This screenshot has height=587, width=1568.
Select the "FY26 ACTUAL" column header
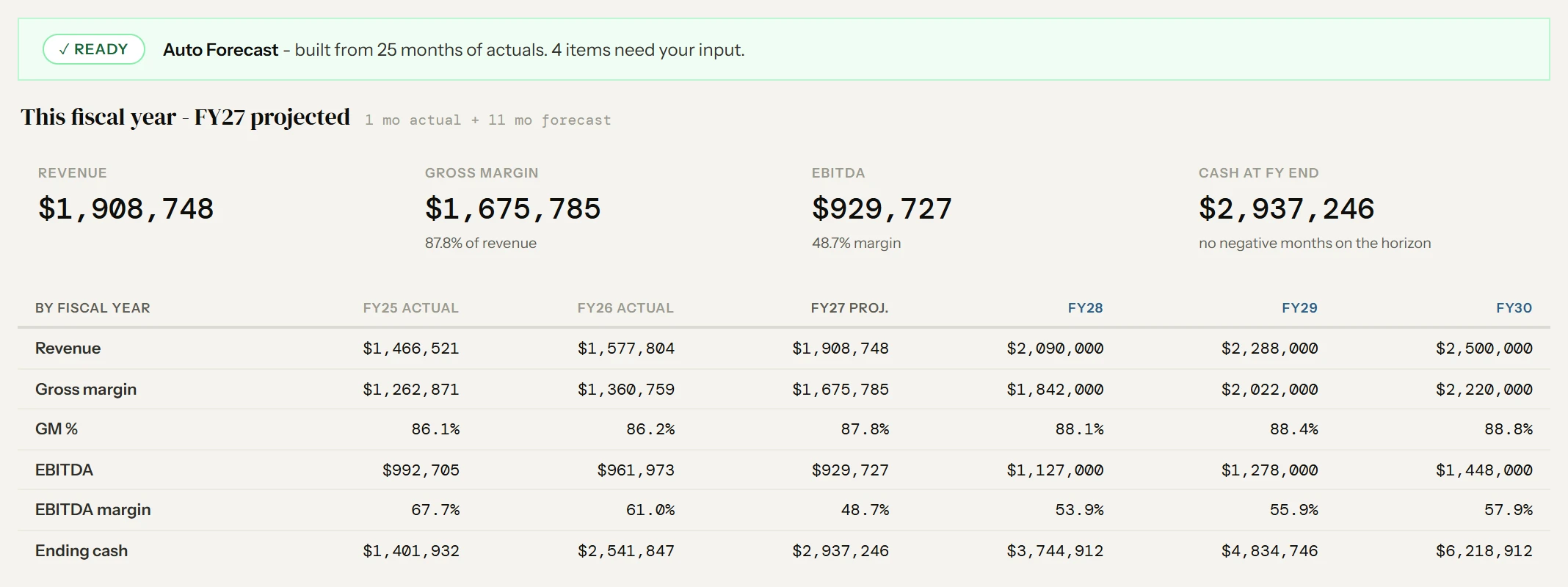pos(625,308)
